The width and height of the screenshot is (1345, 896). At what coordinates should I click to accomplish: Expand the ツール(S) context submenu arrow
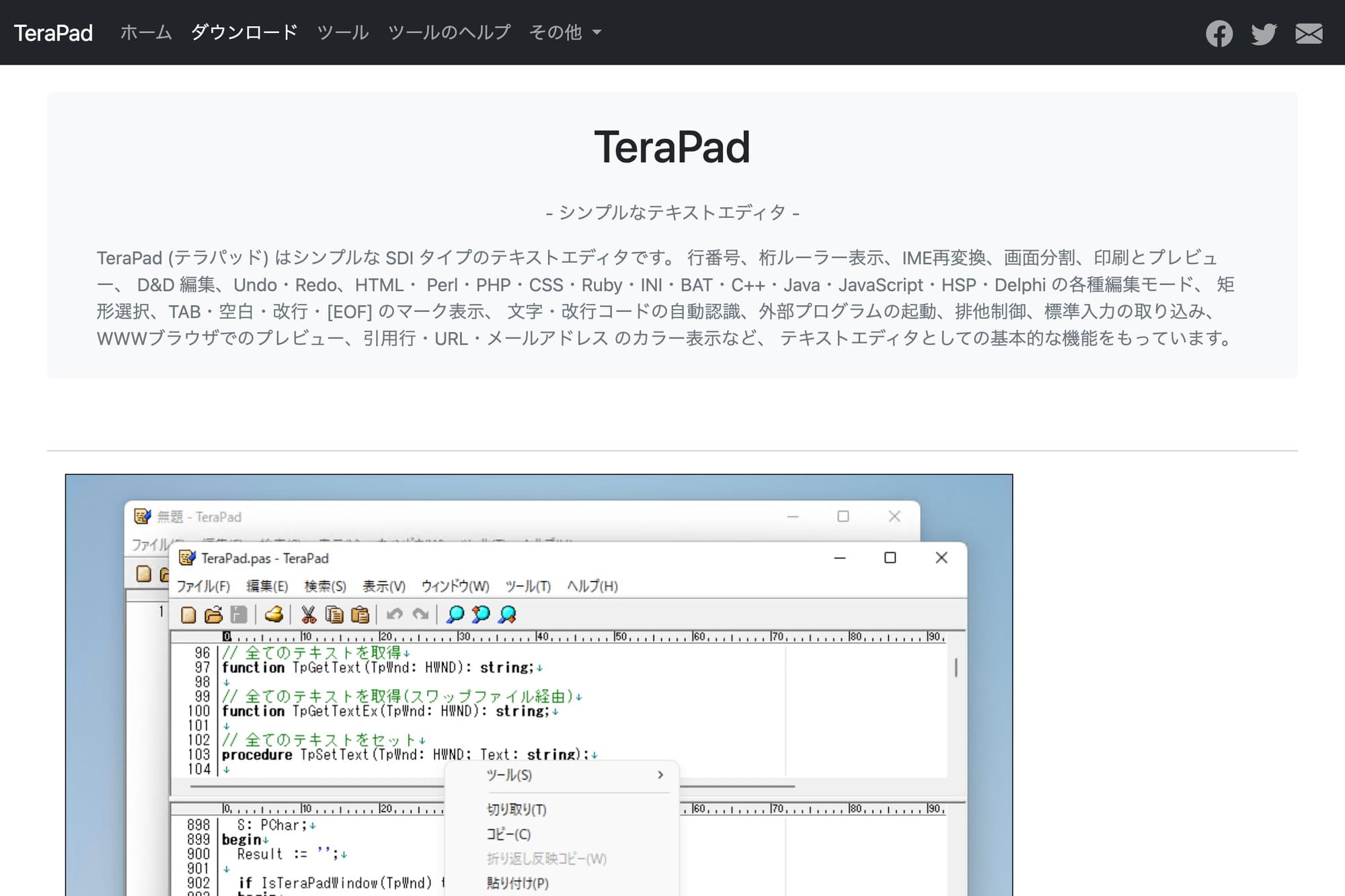coord(660,775)
